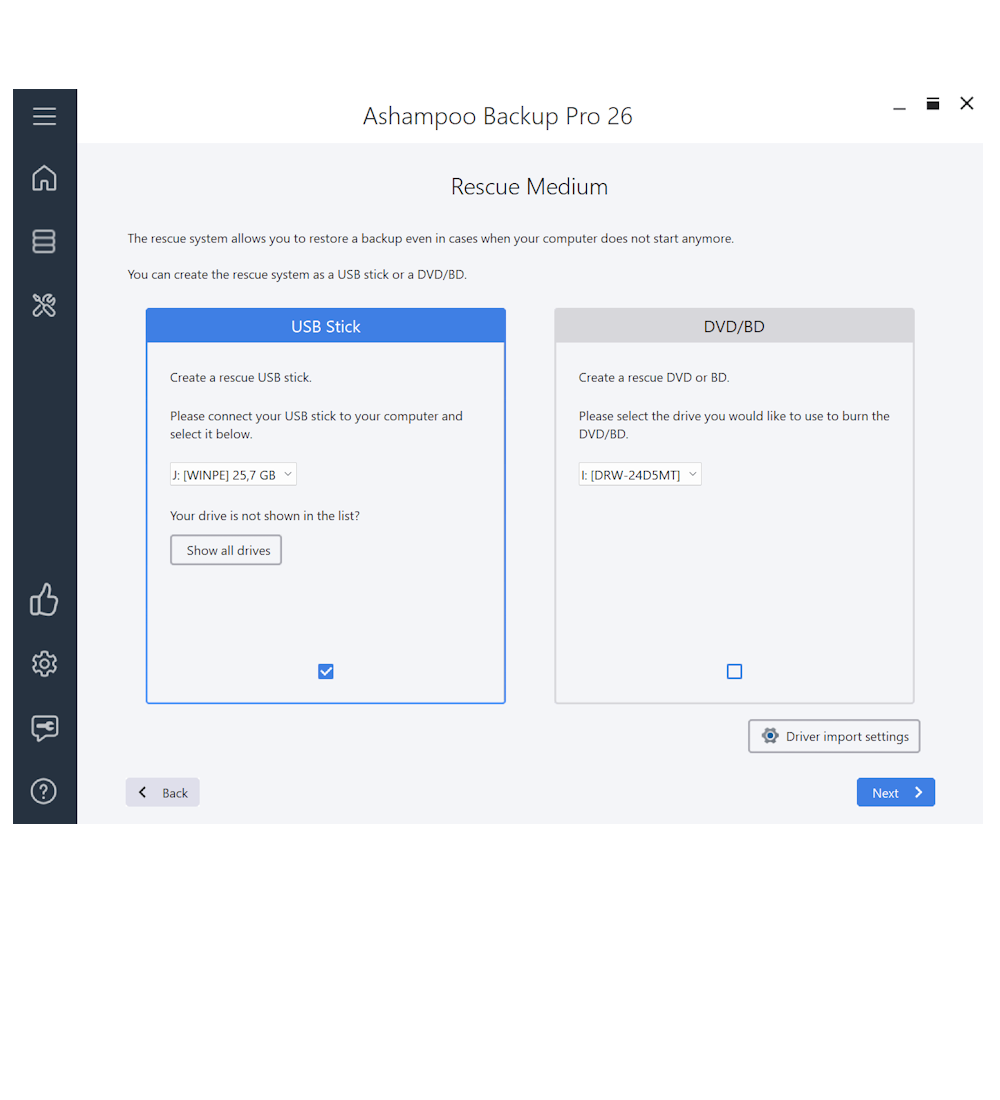This screenshot has width=1000, height=1100.
Task: Go back using the Back button
Action: pos(163,793)
